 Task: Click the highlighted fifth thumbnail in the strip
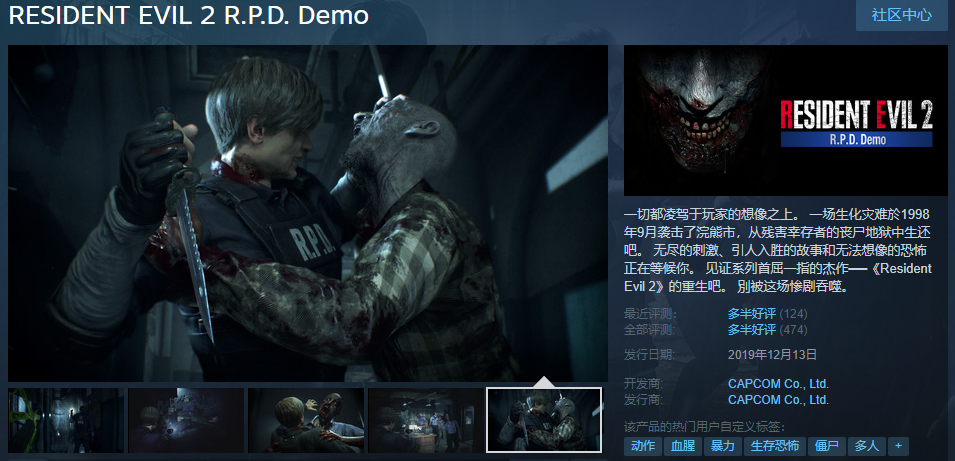click(544, 420)
